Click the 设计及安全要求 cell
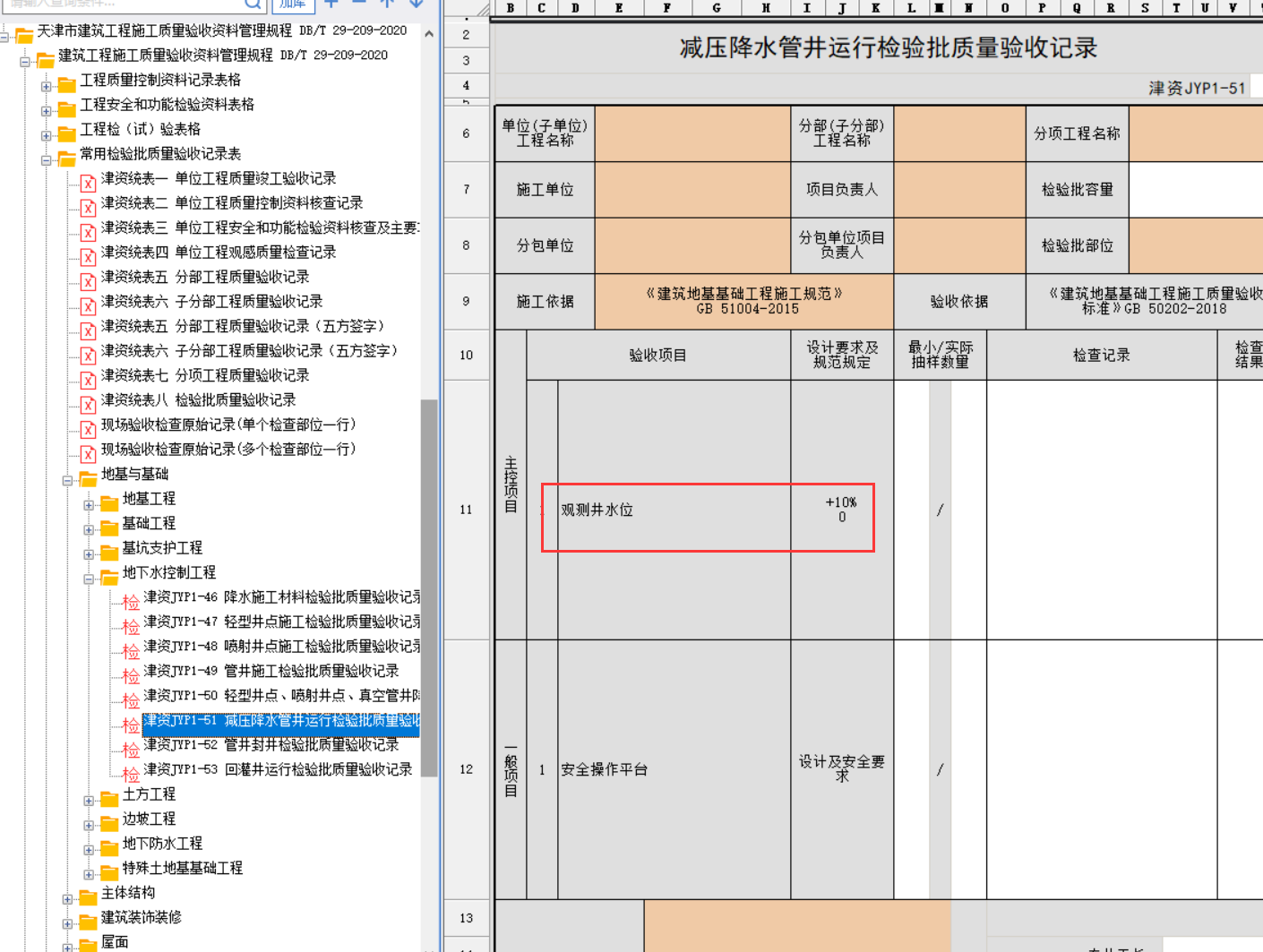The width and height of the screenshot is (1263, 952). 842,769
